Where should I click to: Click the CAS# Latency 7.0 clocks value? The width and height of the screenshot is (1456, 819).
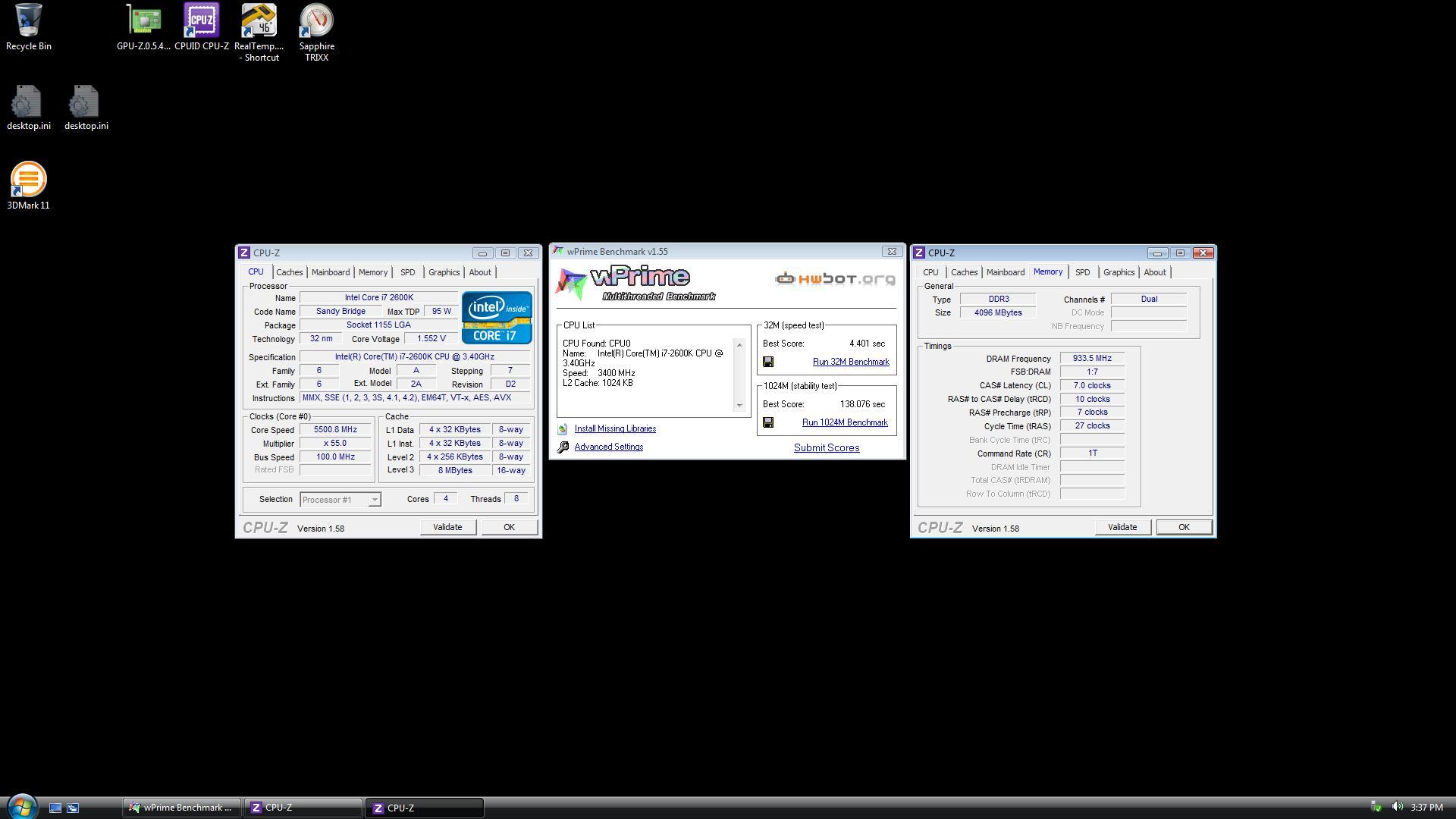click(1092, 386)
